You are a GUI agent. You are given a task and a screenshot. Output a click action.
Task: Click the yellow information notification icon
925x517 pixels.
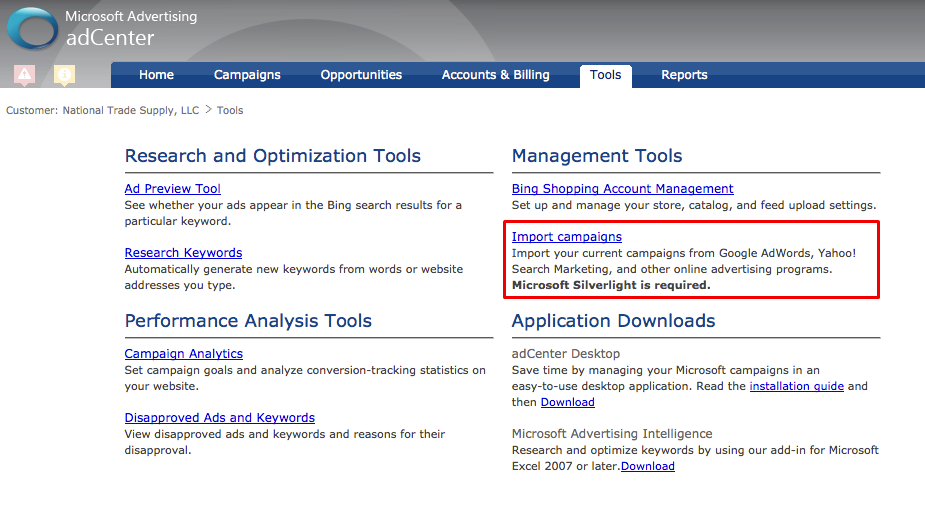pos(64,75)
